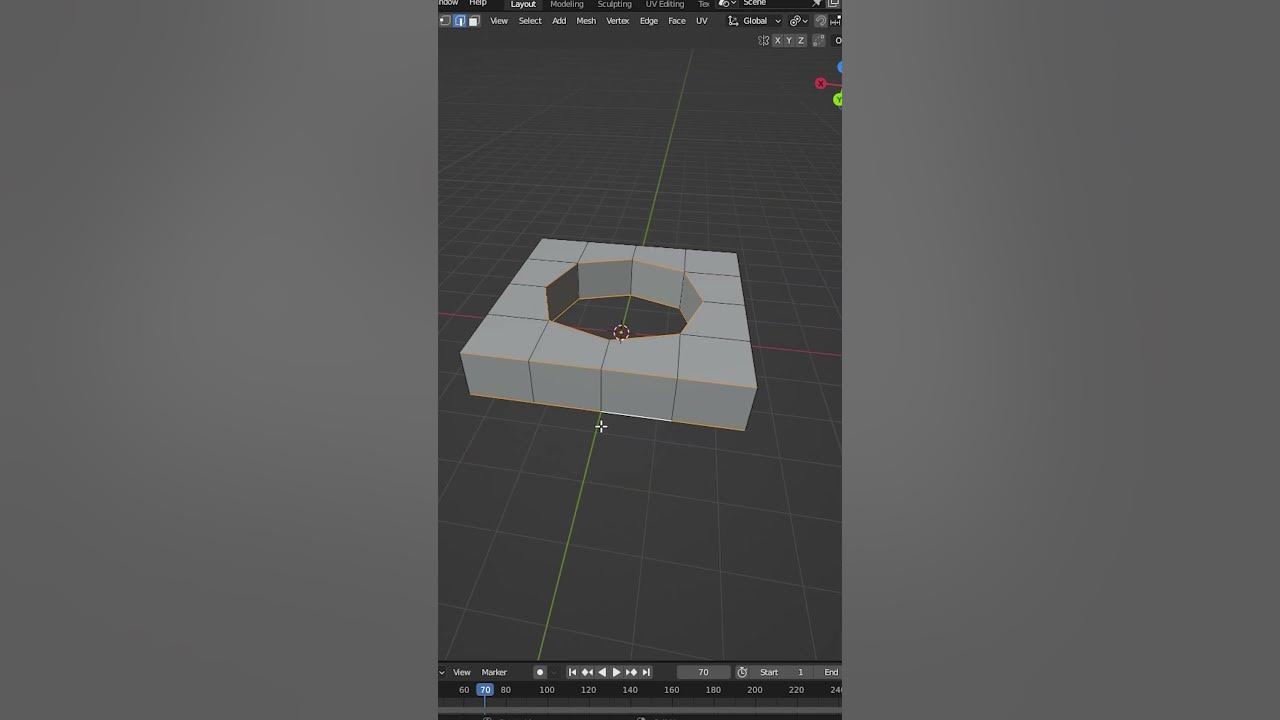Viewport: 1280px width, 720px height.
Task: Open the timeline View menu
Action: (462, 672)
